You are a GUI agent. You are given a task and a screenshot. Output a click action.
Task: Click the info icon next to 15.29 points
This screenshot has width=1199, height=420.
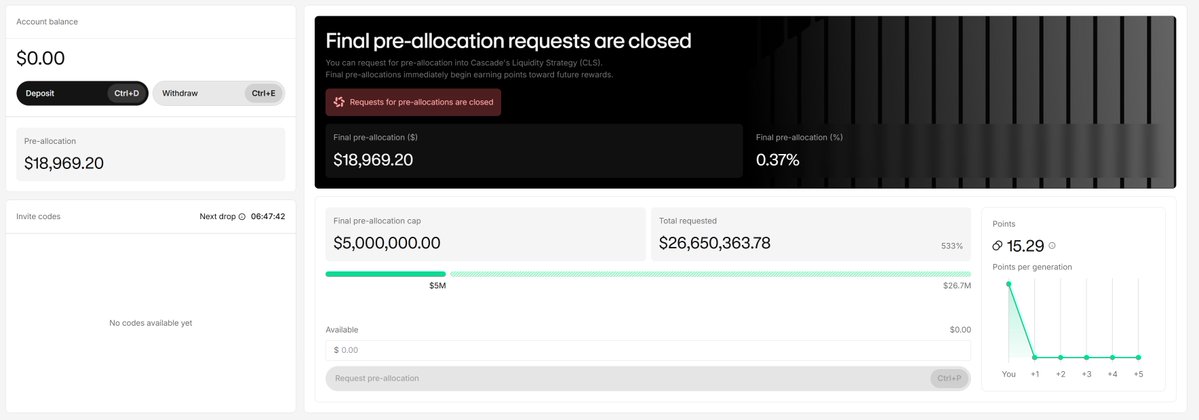point(1052,245)
